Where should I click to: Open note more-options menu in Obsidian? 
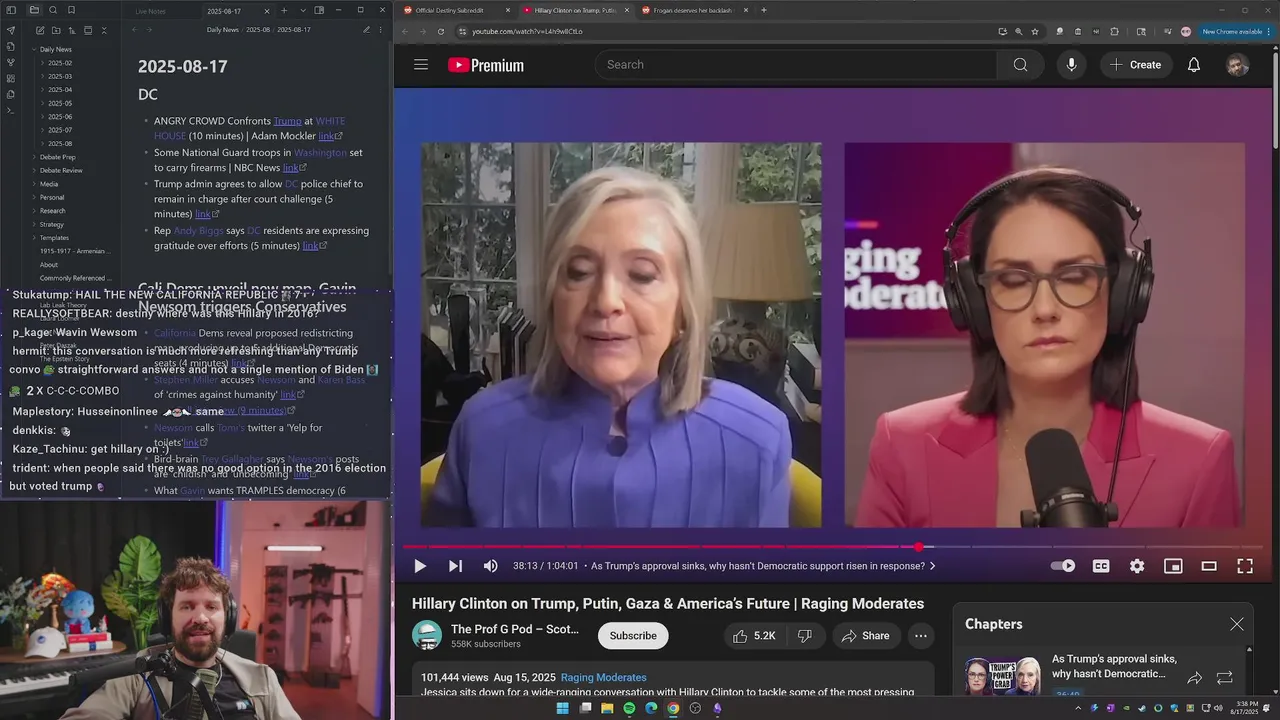381,30
